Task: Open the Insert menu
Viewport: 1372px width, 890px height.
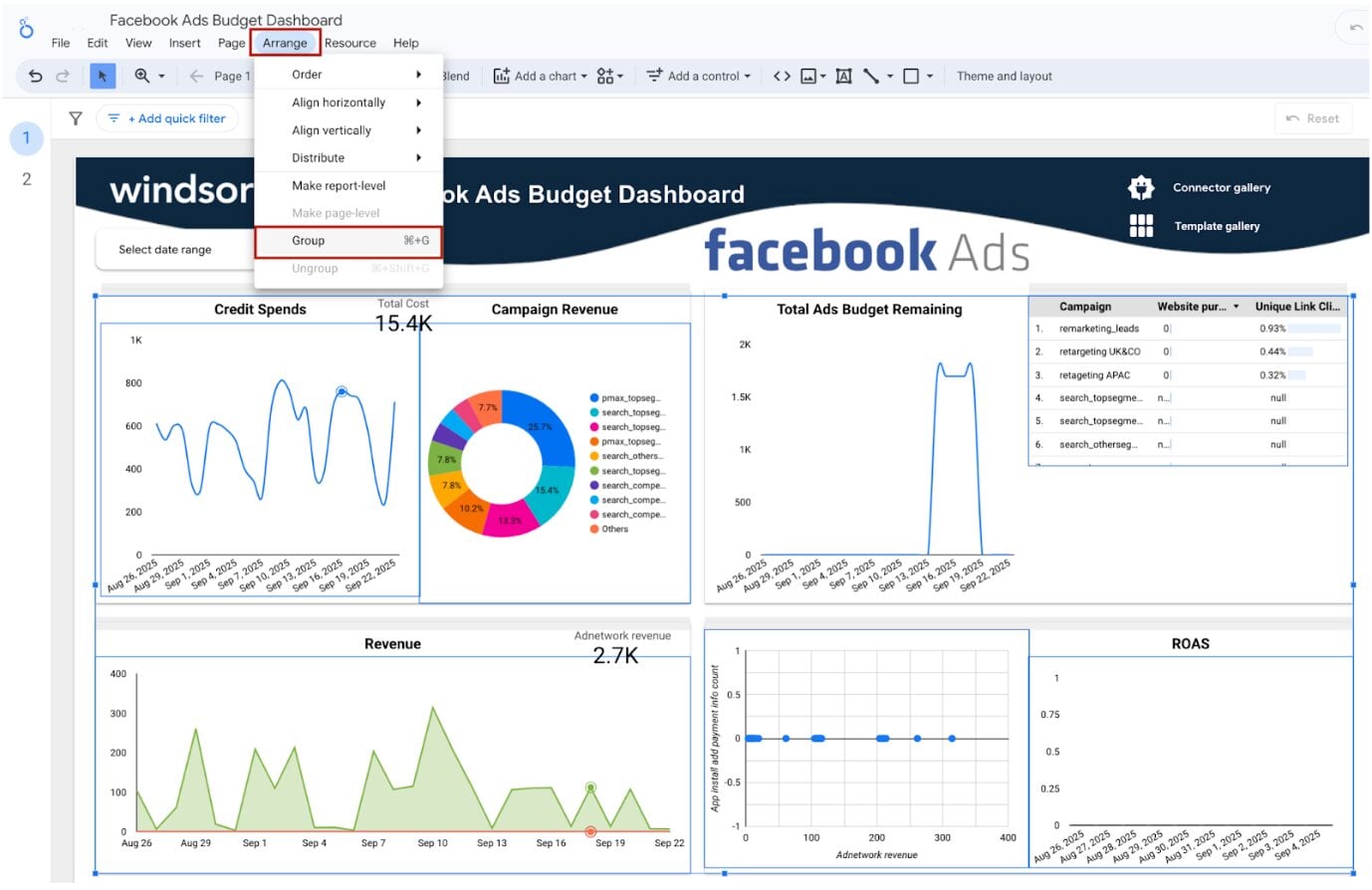Action: 185,43
